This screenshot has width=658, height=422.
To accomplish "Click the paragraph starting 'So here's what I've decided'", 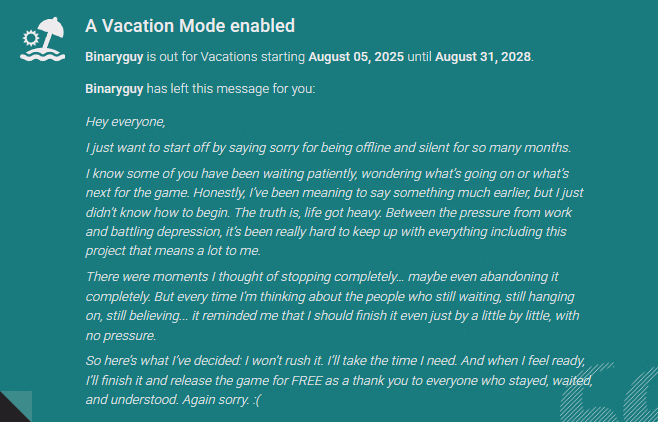I will 339,380.
